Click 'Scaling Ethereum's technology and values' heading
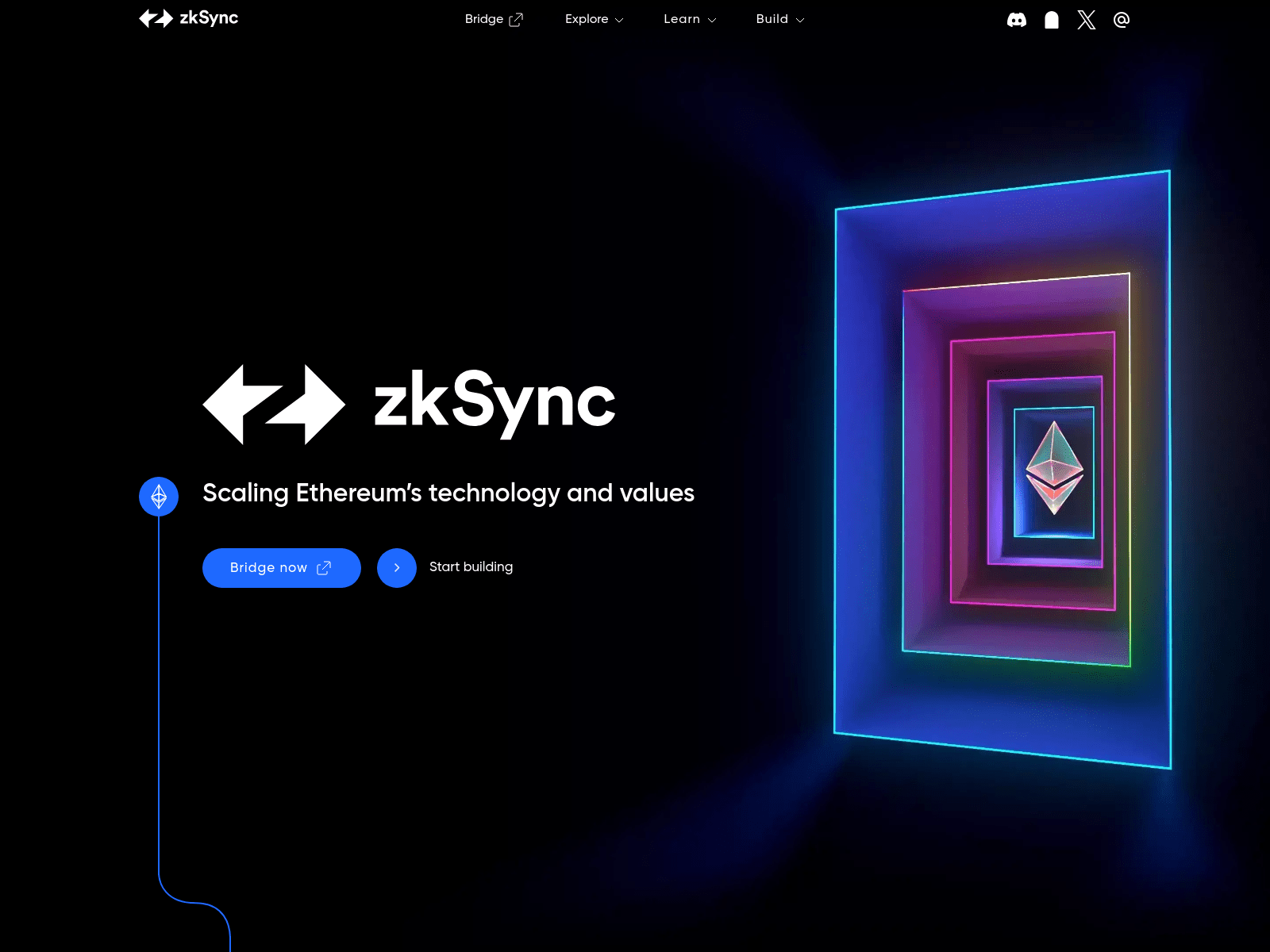 tap(448, 493)
